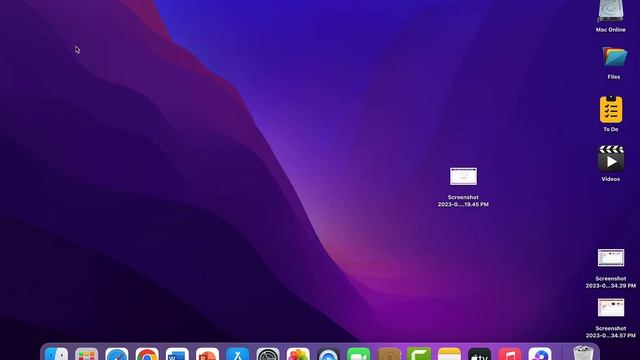The width and height of the screenshot is (640, 360).
Task: Open FaceTime in the Dock
Action: (358, 354)
